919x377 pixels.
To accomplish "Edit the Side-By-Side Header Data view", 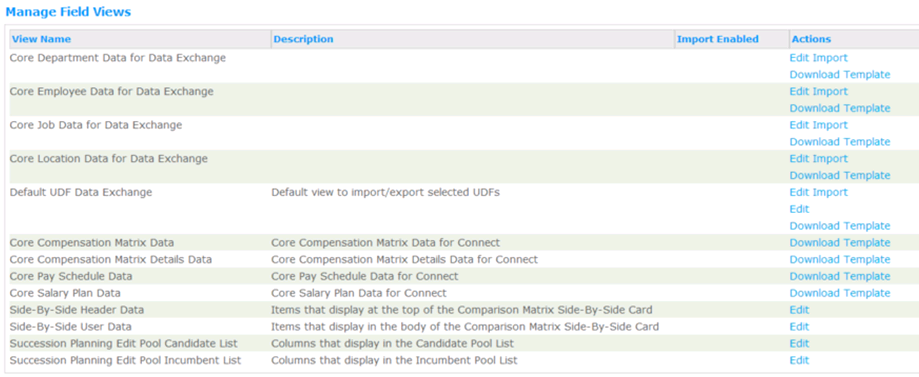I will pos(799,310).
